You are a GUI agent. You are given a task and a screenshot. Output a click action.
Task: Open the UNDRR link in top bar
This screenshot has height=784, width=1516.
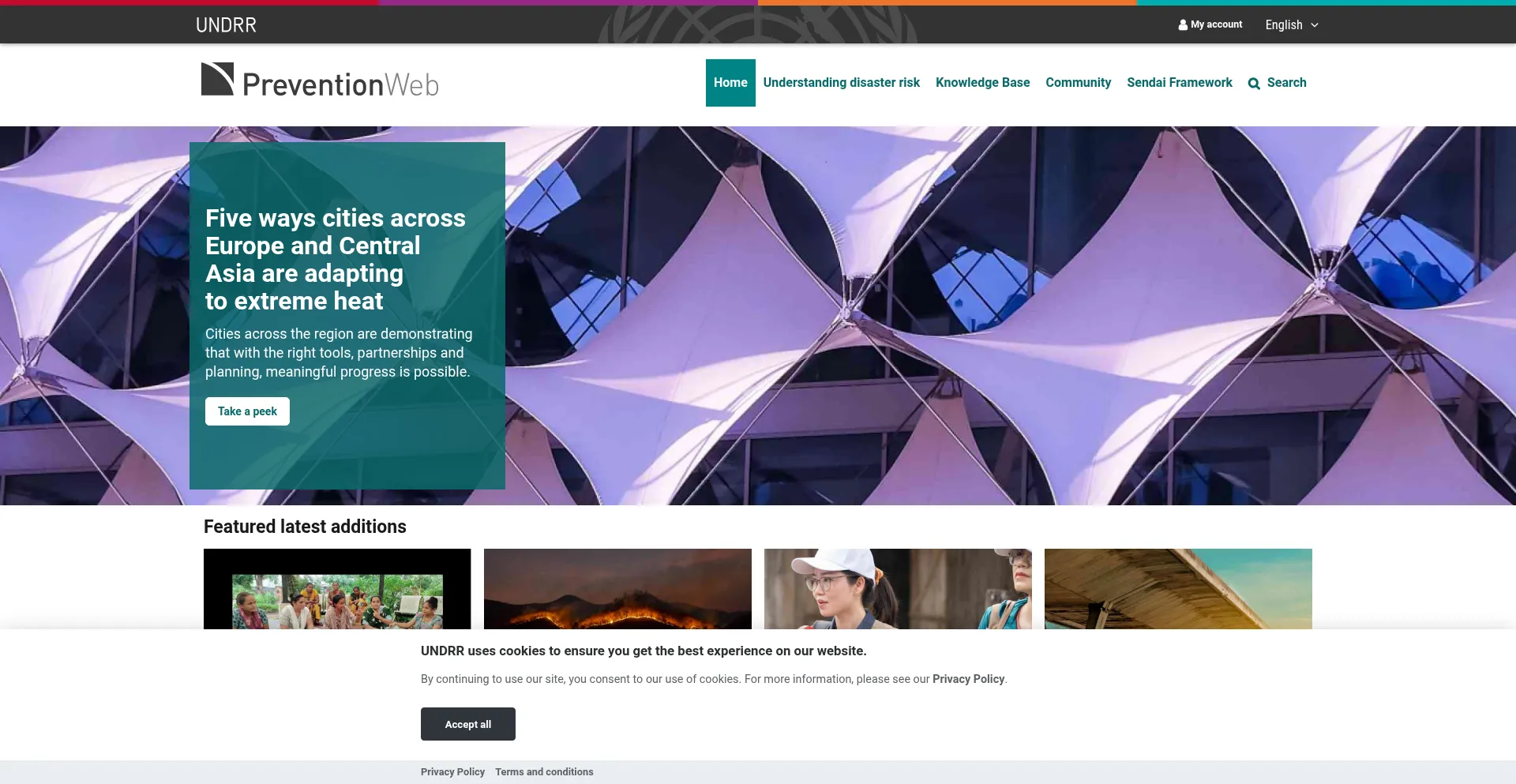[226, 25]
